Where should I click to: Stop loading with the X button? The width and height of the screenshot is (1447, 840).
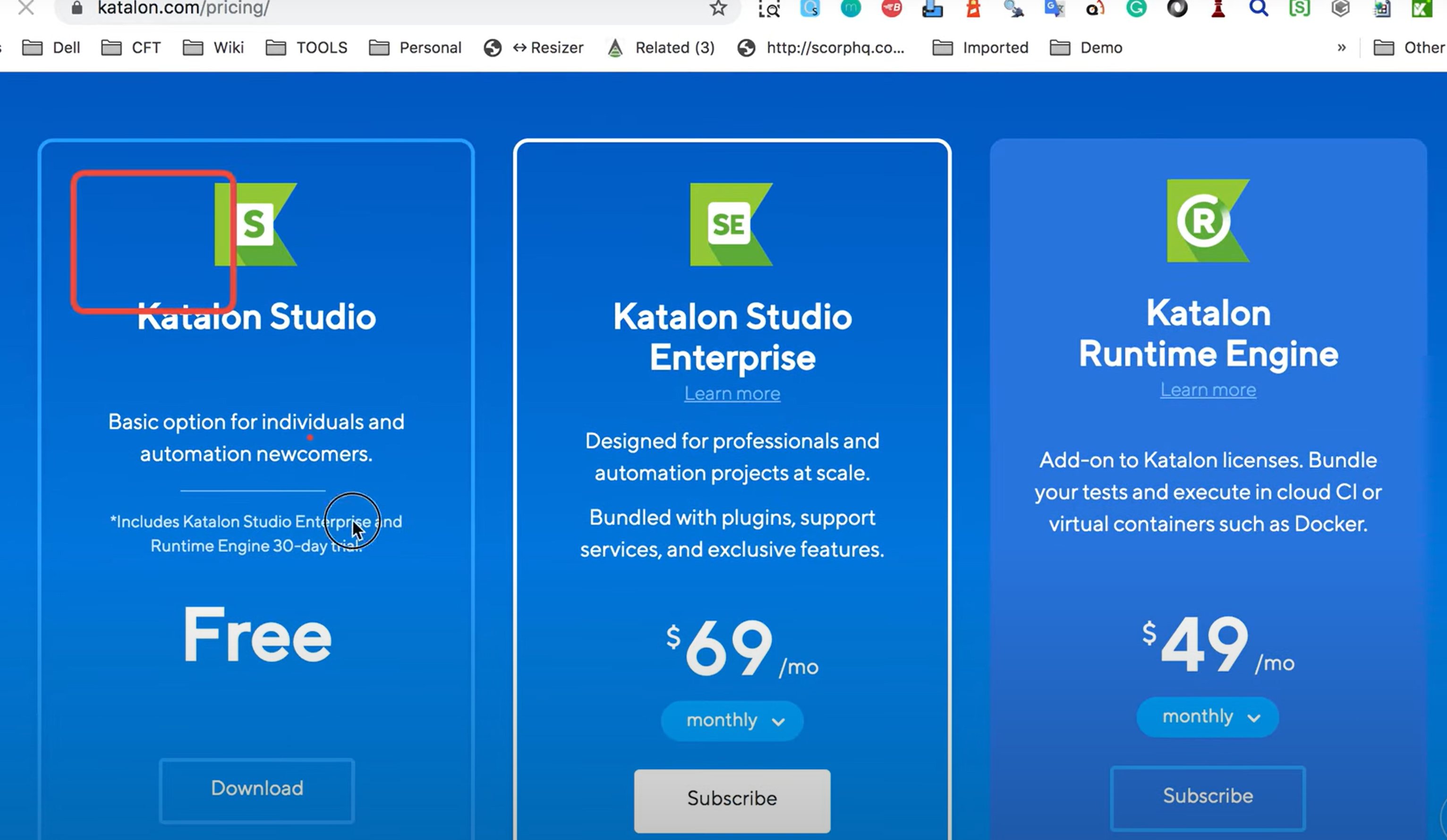coord(26,8)
